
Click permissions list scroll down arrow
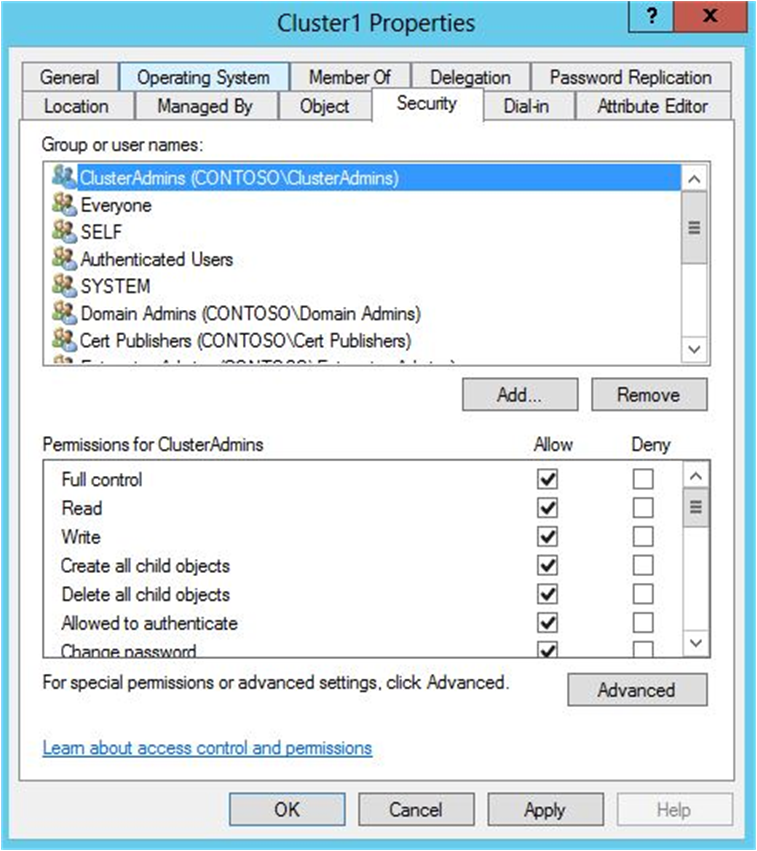(x=696, y=643)
